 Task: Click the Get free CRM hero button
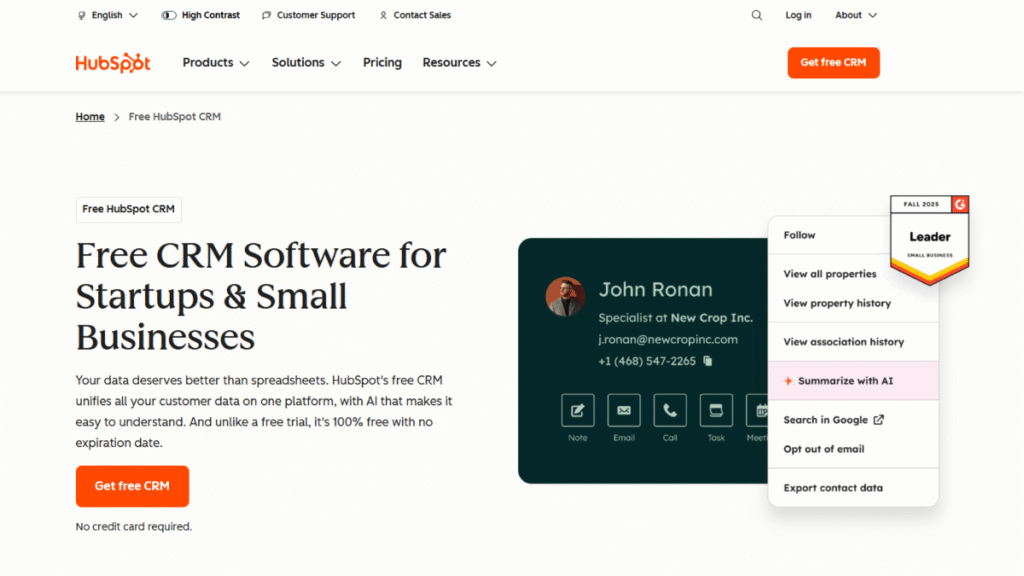tap(132, 486)
